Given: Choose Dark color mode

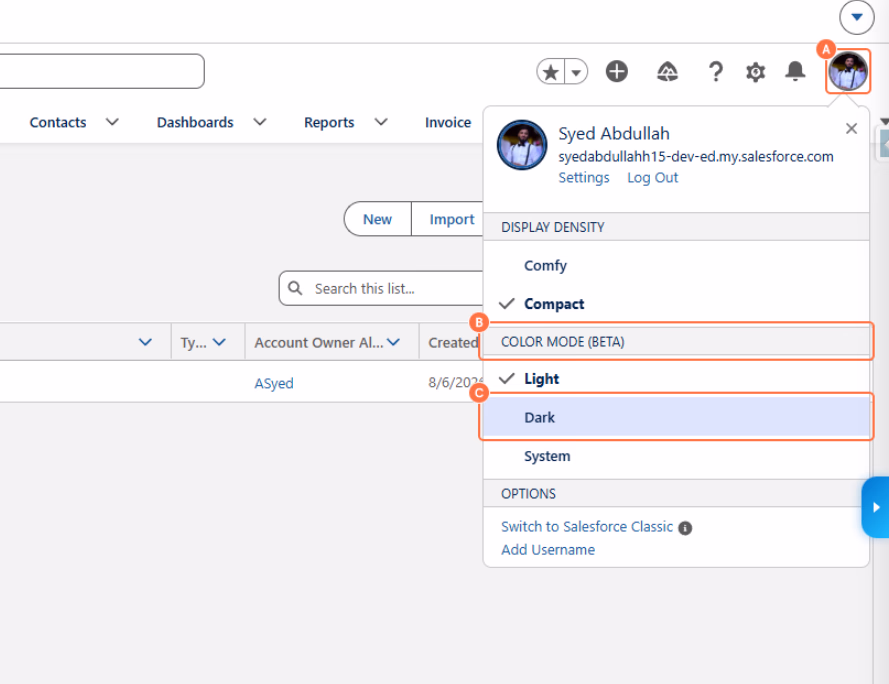Looking at the screenshot, I should [x=676, y=417].
